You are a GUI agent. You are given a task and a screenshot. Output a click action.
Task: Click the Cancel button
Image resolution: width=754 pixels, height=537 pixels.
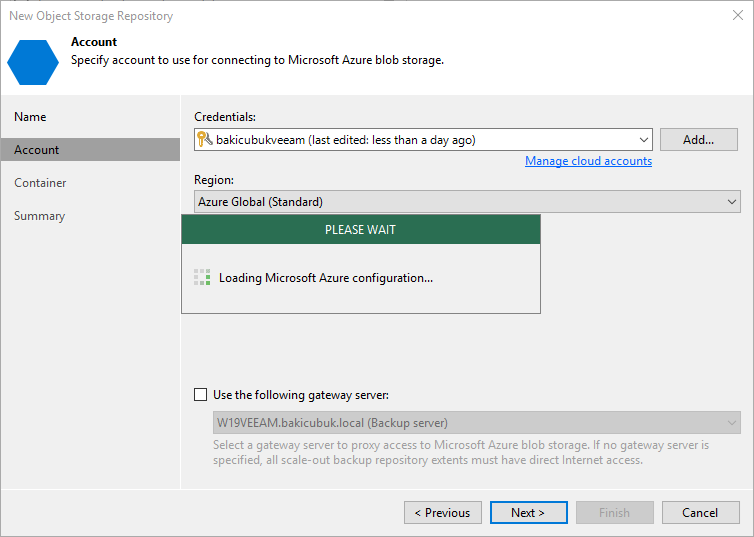point(701,512)
